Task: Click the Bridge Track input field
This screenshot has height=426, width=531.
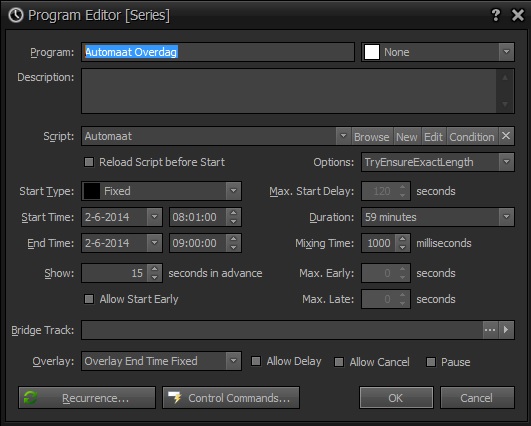Action: pyautogui.click(x=282, y=329)
